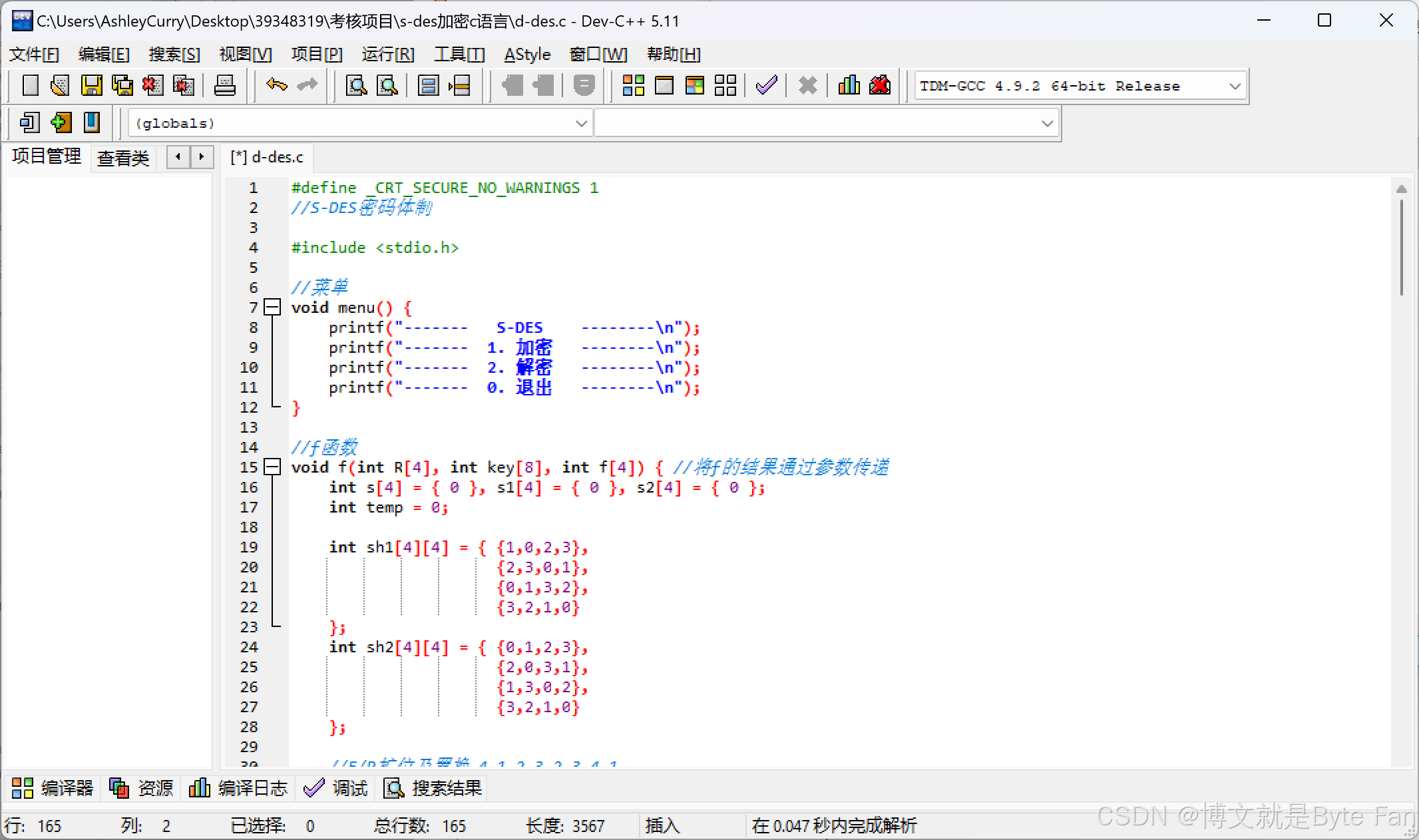Click the purple checkmark Syntax Check icon
Screen dimensions: 1419x840
(767, 85)
